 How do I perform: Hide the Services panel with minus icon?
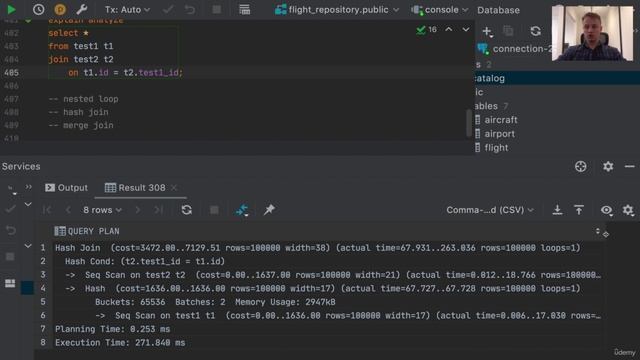629,167
